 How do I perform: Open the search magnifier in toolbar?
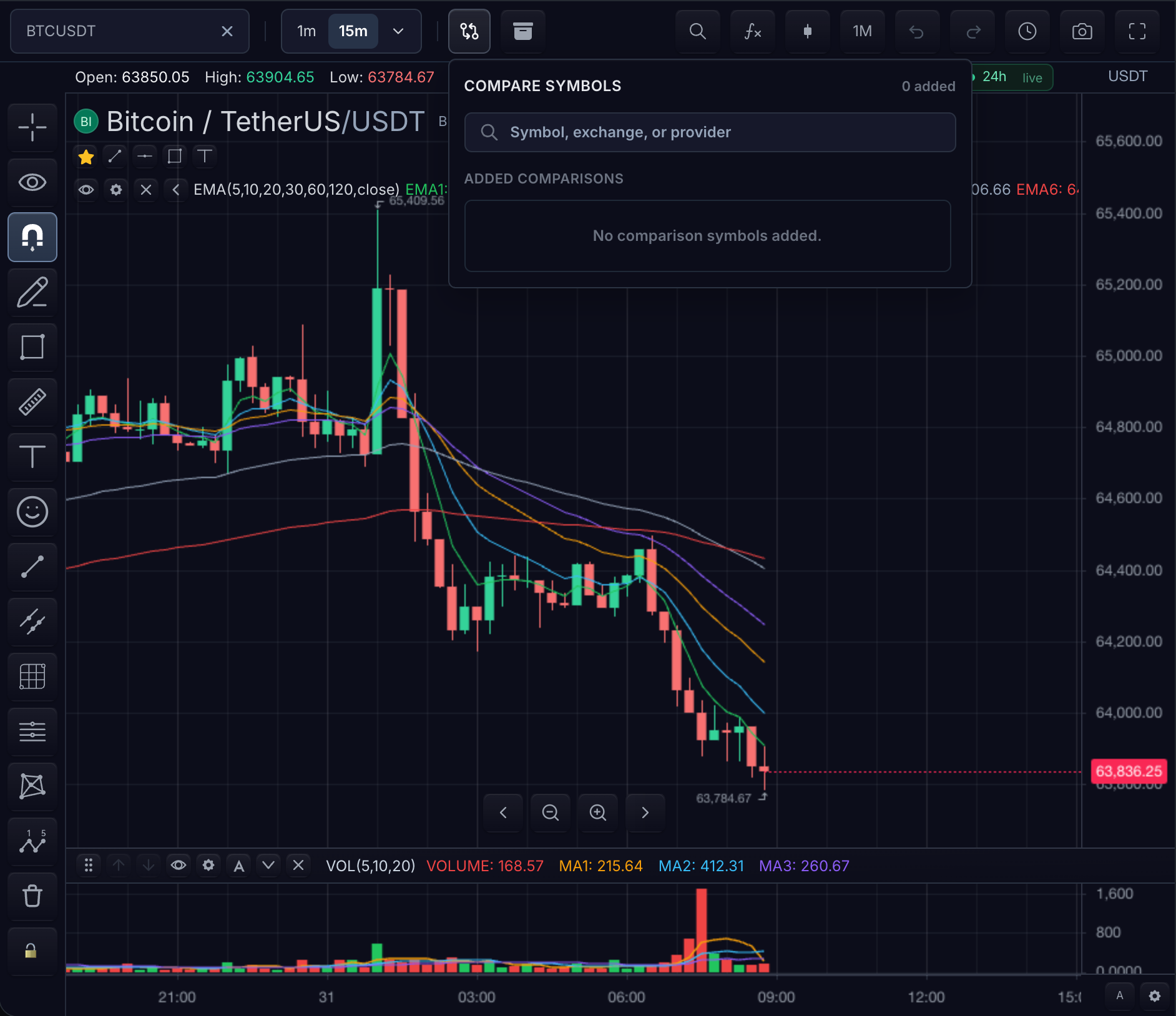click(698, 31)
